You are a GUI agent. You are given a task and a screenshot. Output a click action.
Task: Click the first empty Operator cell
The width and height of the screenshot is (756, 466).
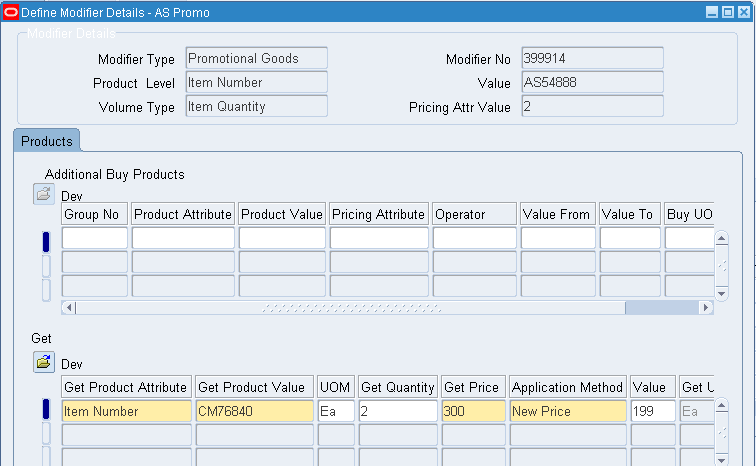[474, 238]
